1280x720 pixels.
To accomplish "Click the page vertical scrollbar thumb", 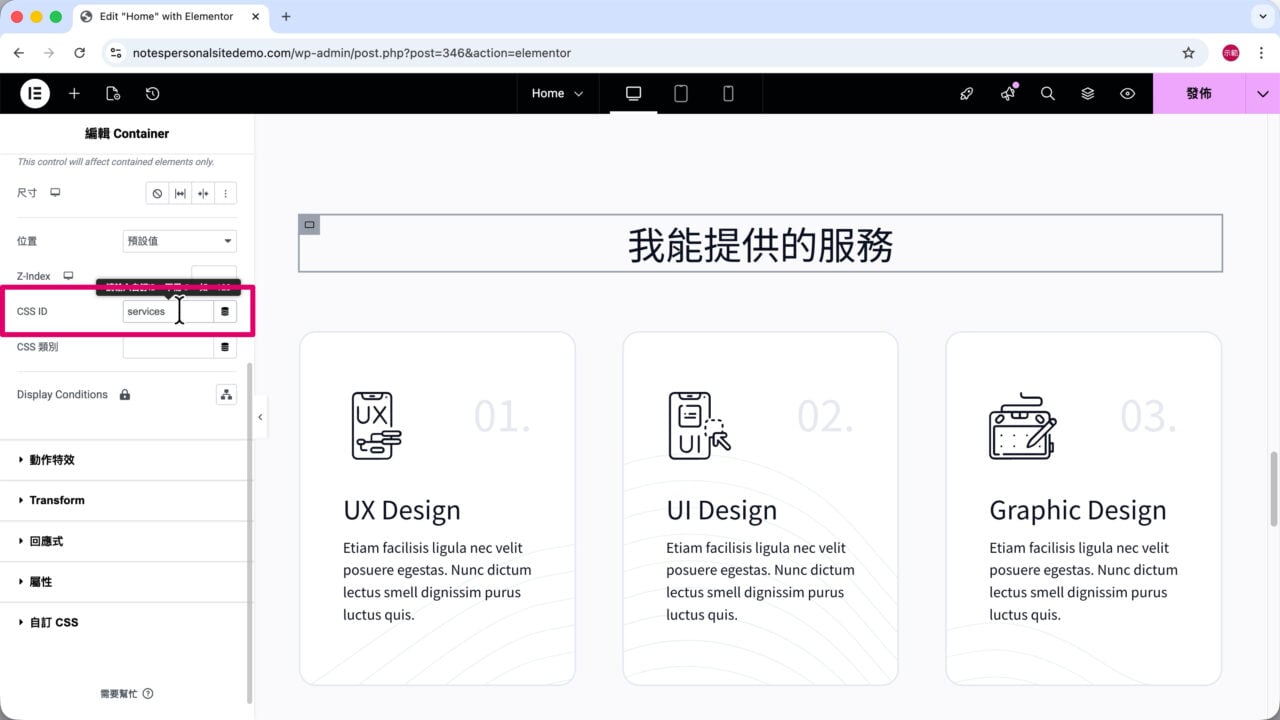I will (x=1273, y=488).
